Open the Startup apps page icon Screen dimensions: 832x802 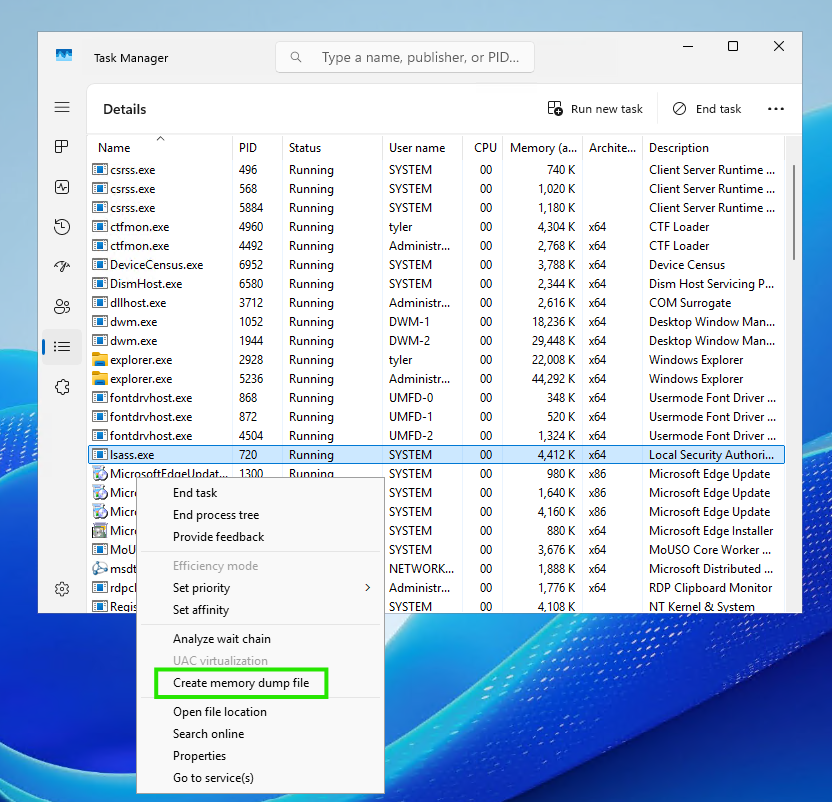[62, 266]
